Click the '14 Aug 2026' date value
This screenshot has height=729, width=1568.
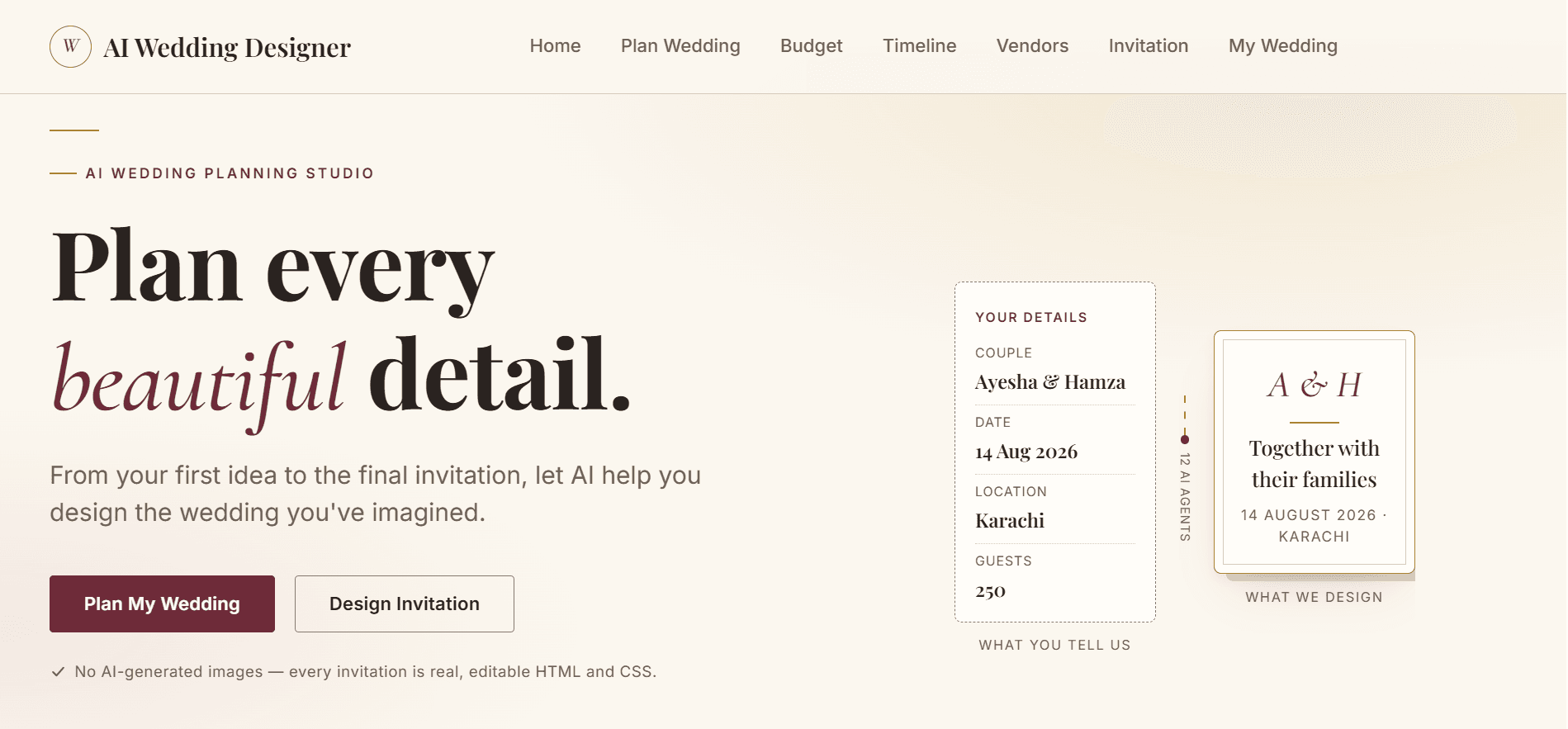pos(1026,452)
